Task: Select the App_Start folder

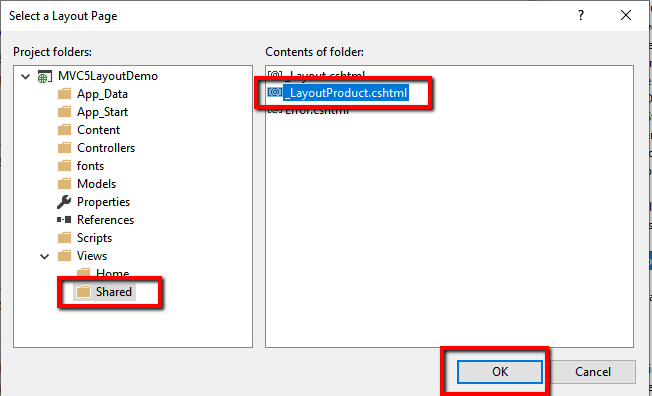Action: pyautogui.click(x=102, y=112)
